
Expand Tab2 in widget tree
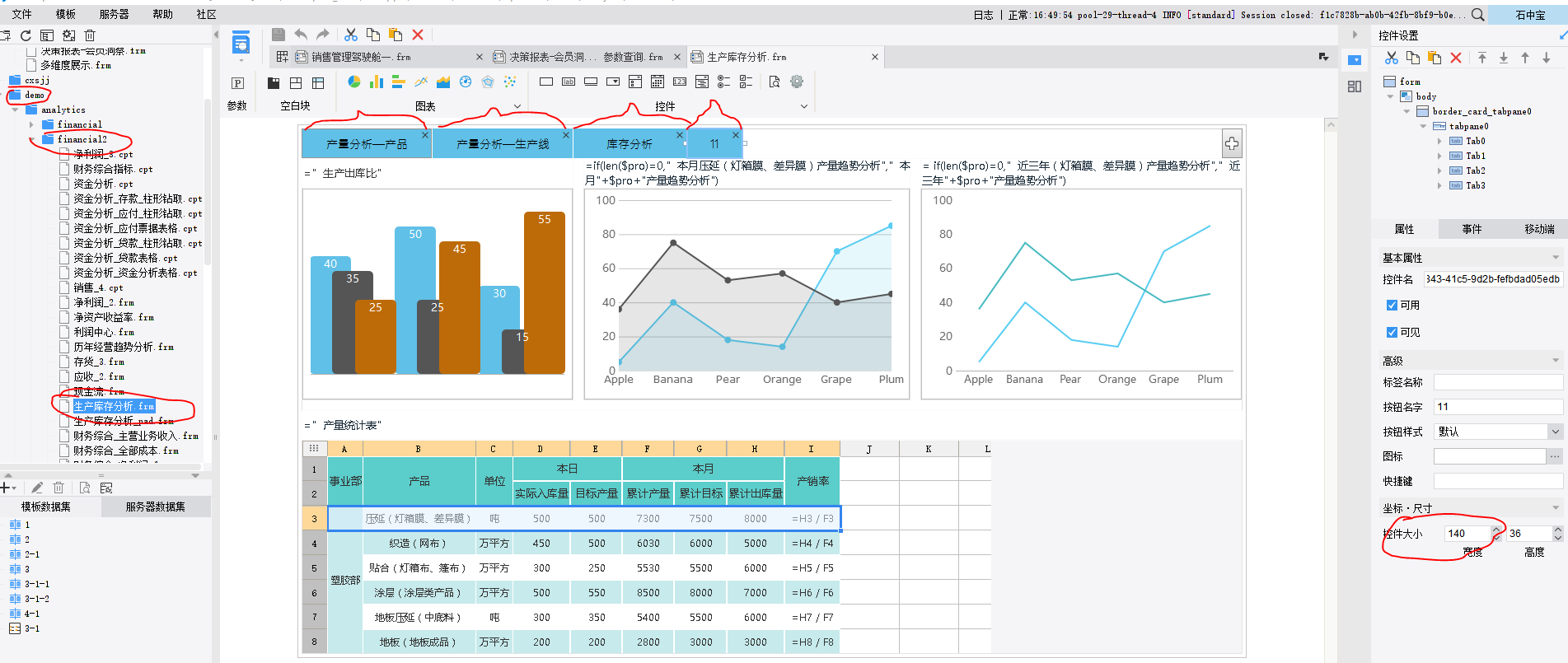pos(1440,170)
